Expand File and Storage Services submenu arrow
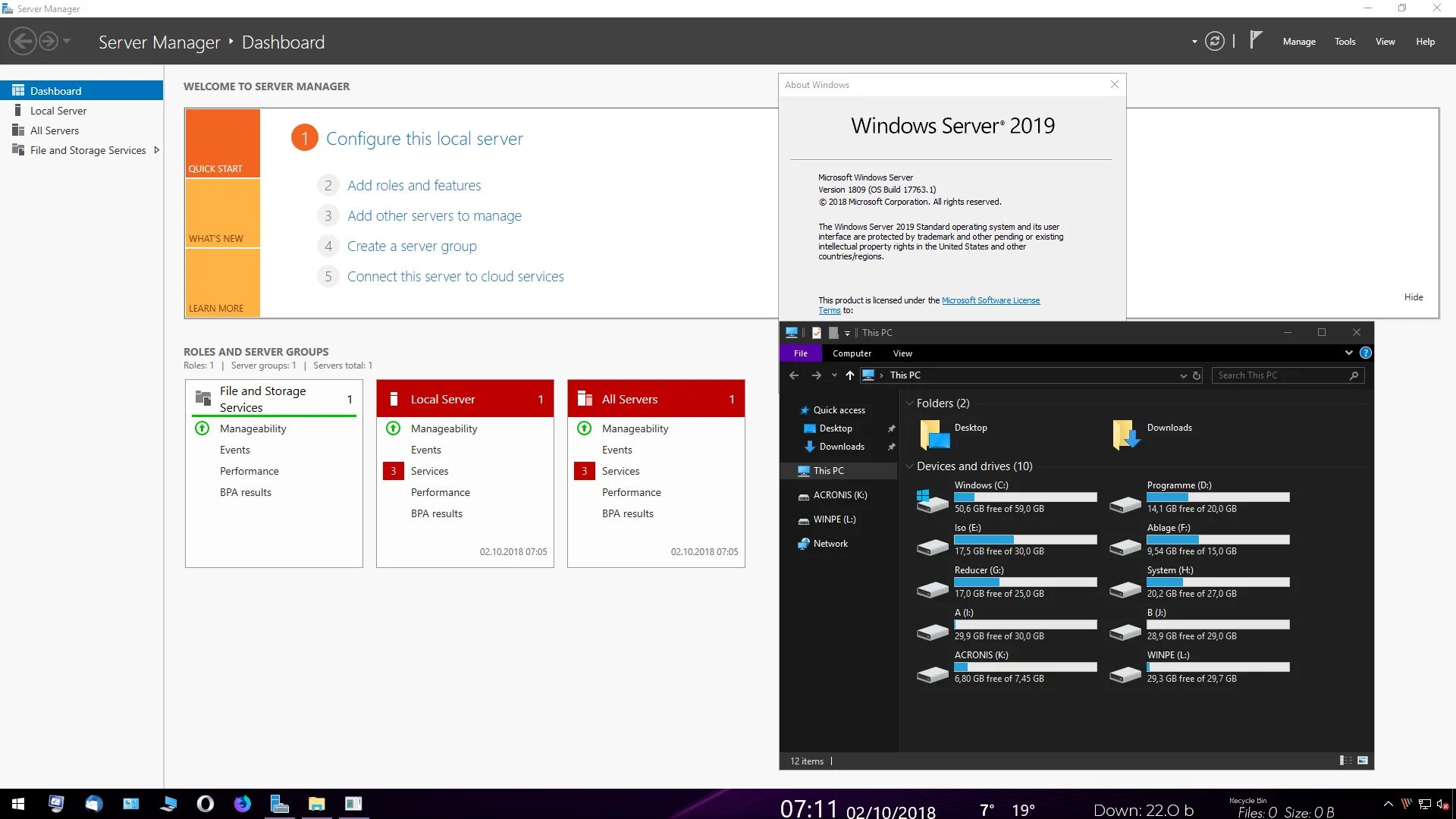 tap(156, 150)
